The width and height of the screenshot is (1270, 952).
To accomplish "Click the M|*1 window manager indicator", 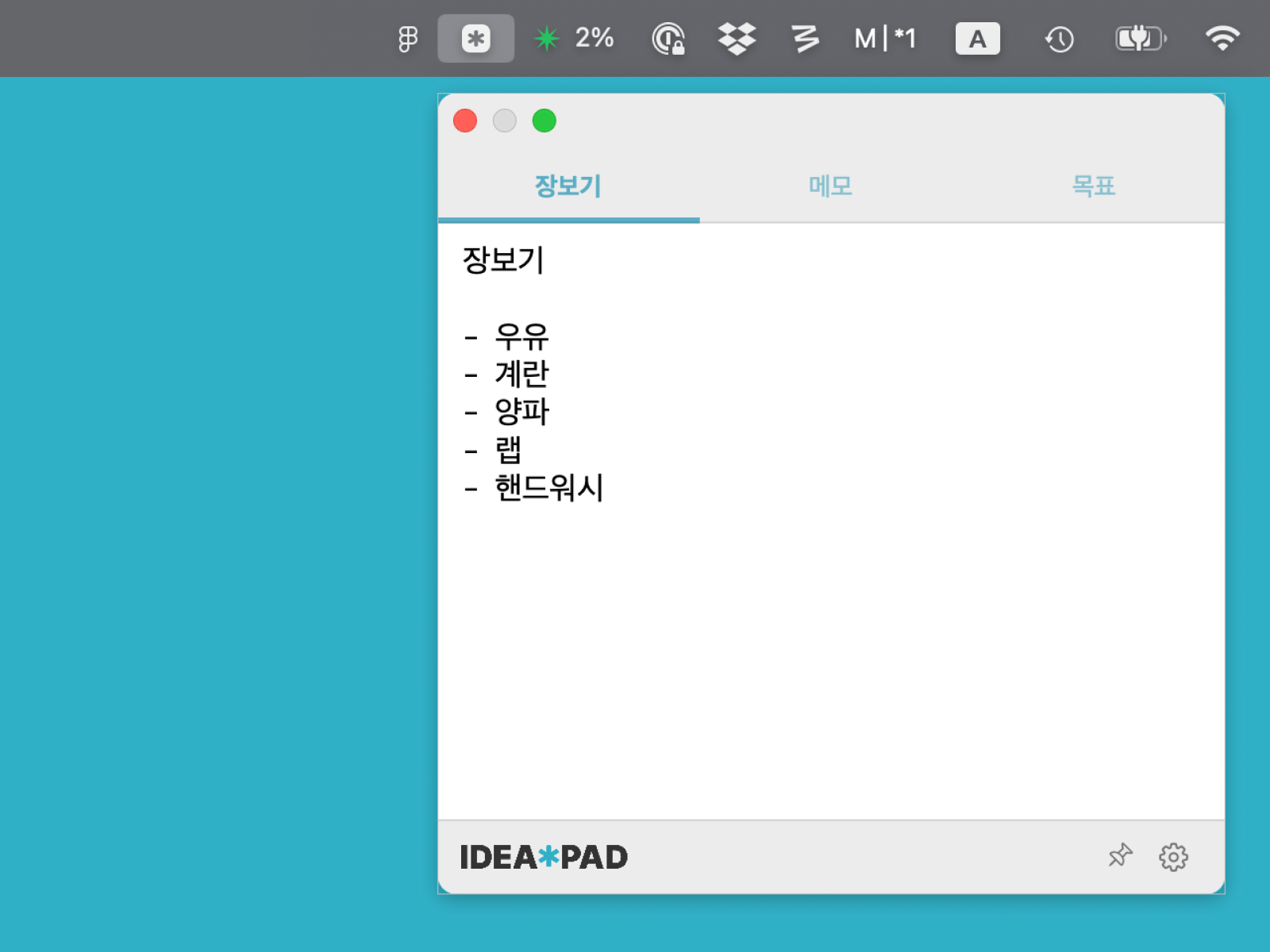I will click(x=884, y=37).
